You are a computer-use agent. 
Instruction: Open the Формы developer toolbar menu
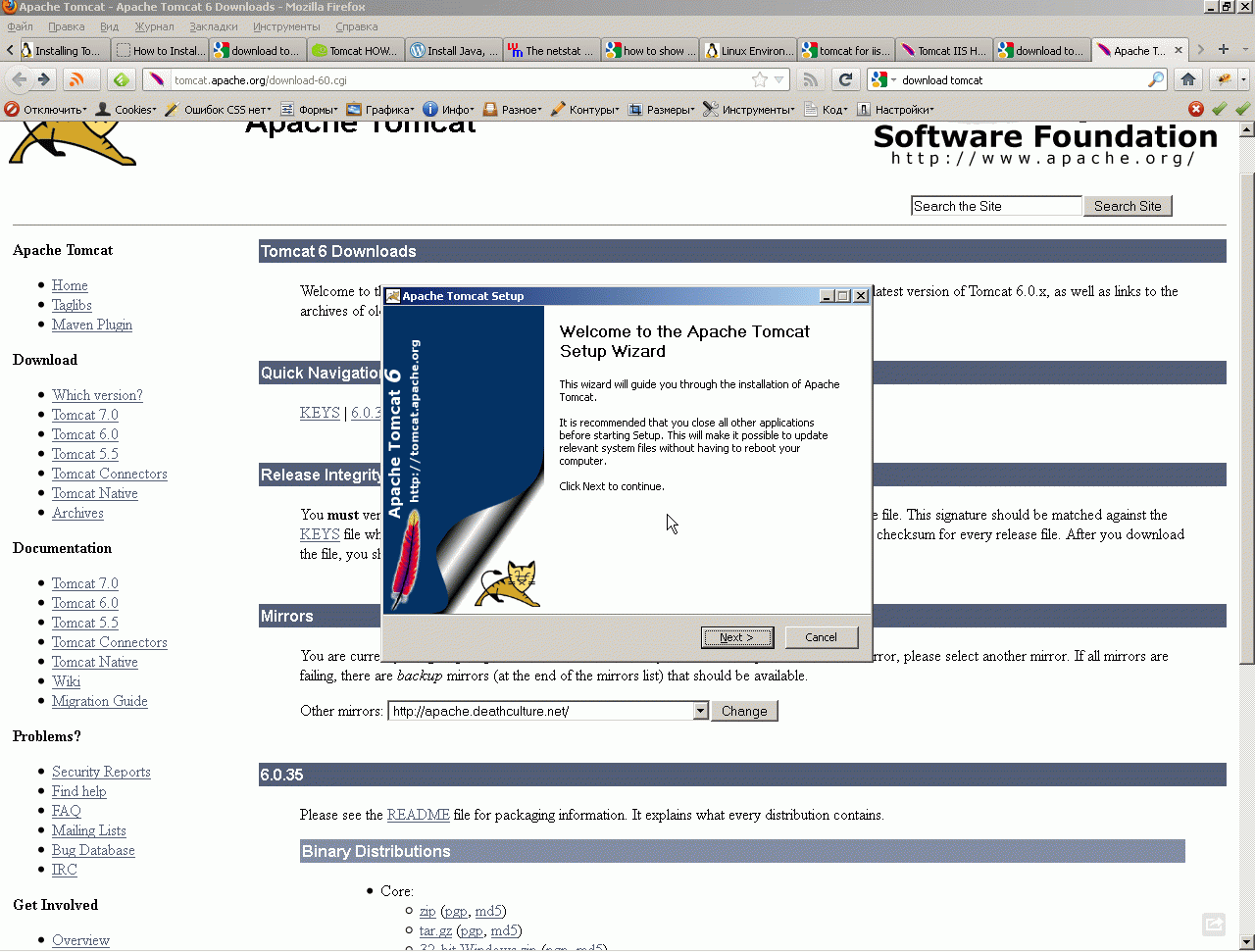click(x=309, y=109)
